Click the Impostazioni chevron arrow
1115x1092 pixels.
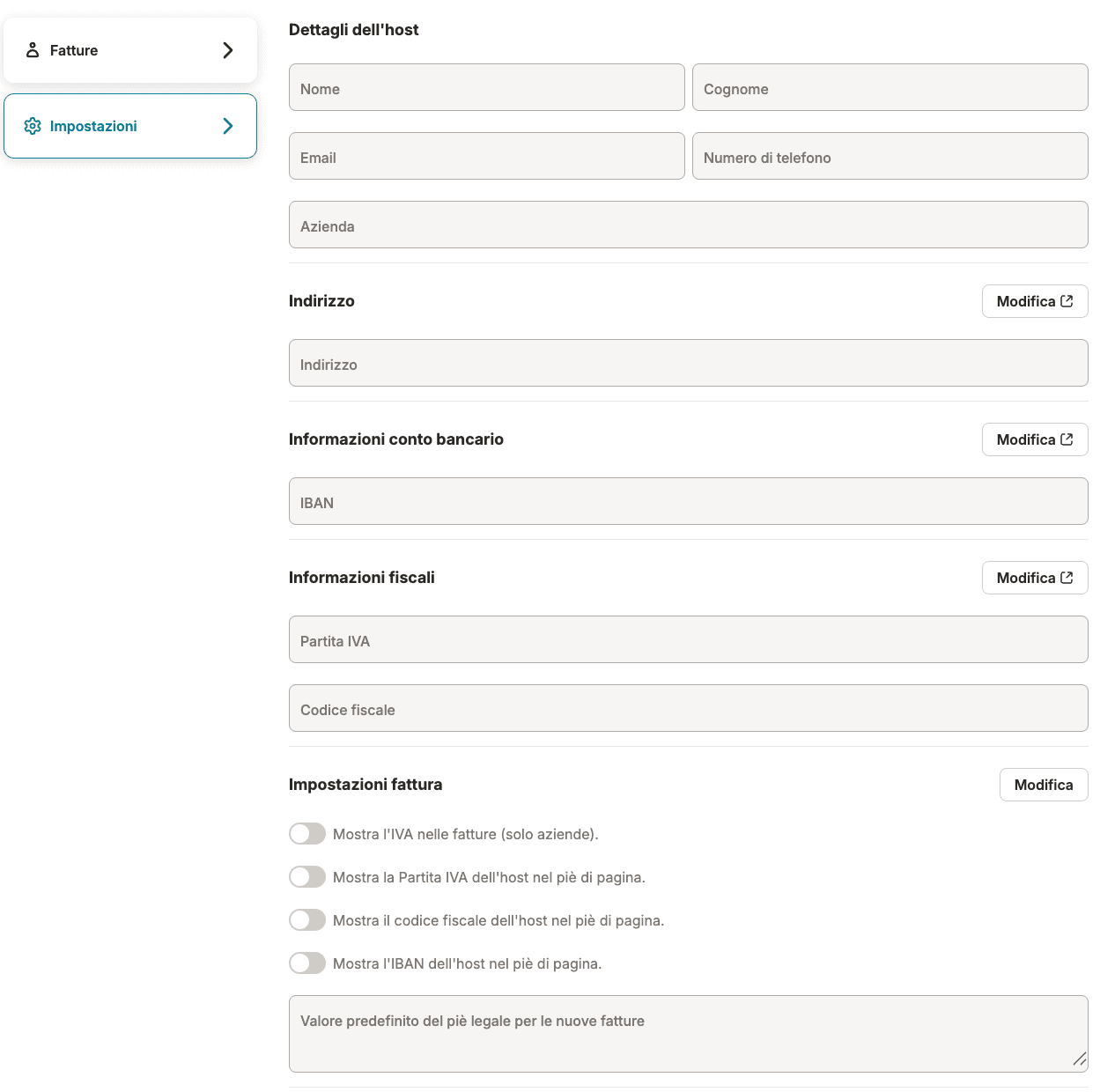228,126
